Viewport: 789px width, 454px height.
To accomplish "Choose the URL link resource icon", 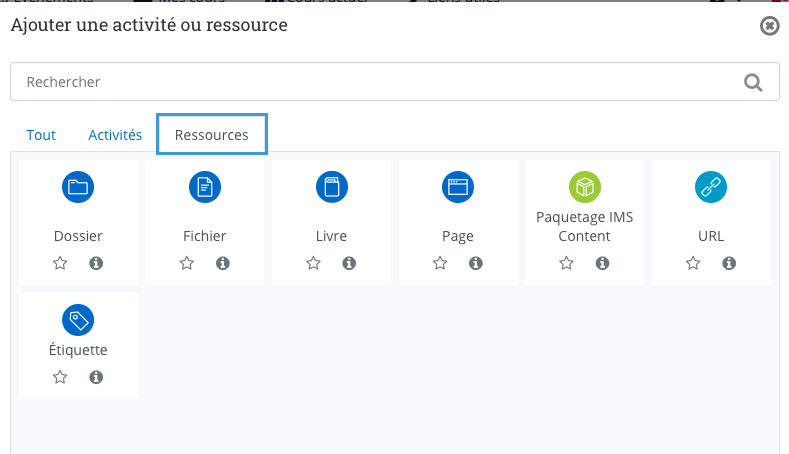I will point(711,187).
